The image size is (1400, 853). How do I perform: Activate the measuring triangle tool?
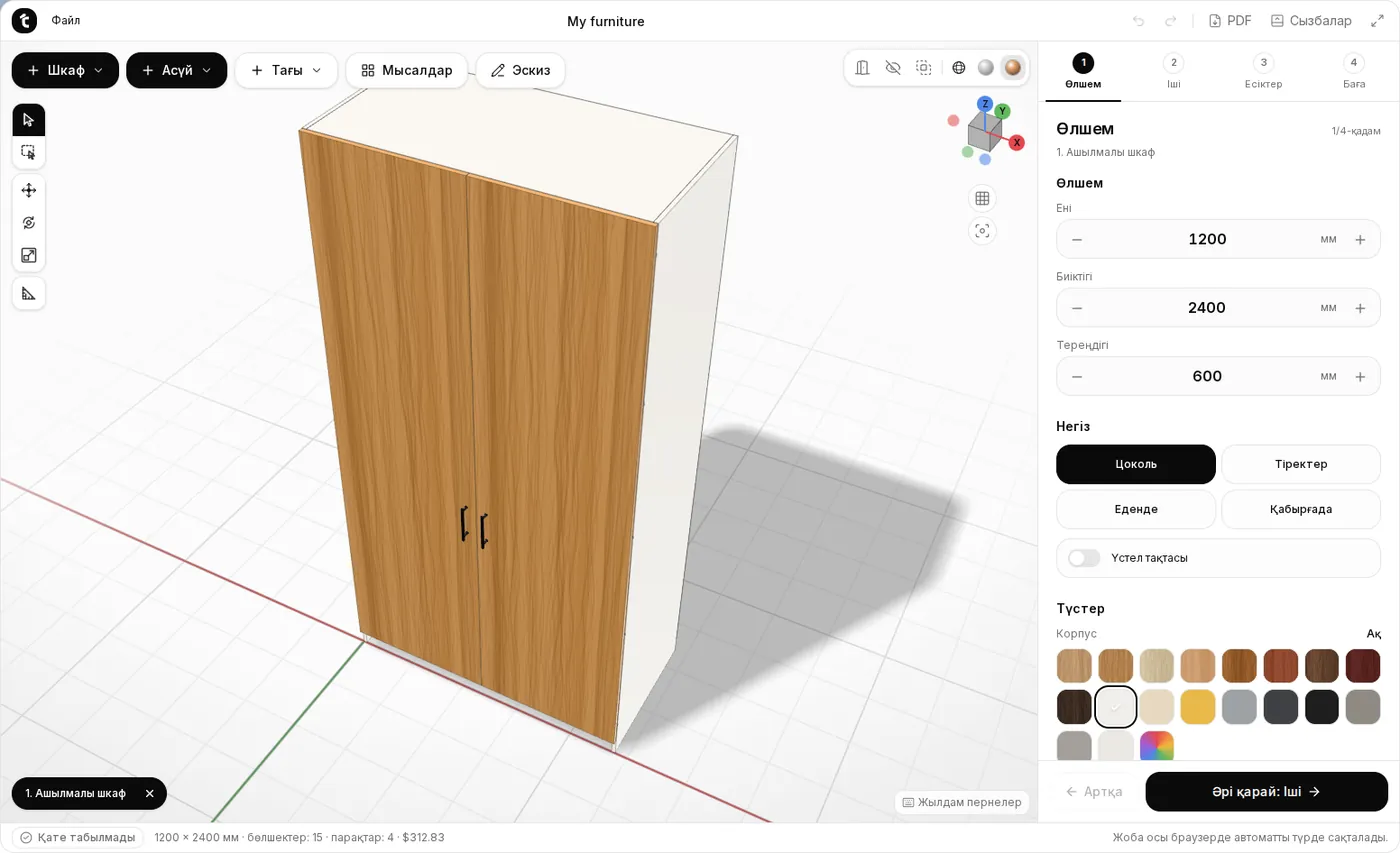(28, 293)
